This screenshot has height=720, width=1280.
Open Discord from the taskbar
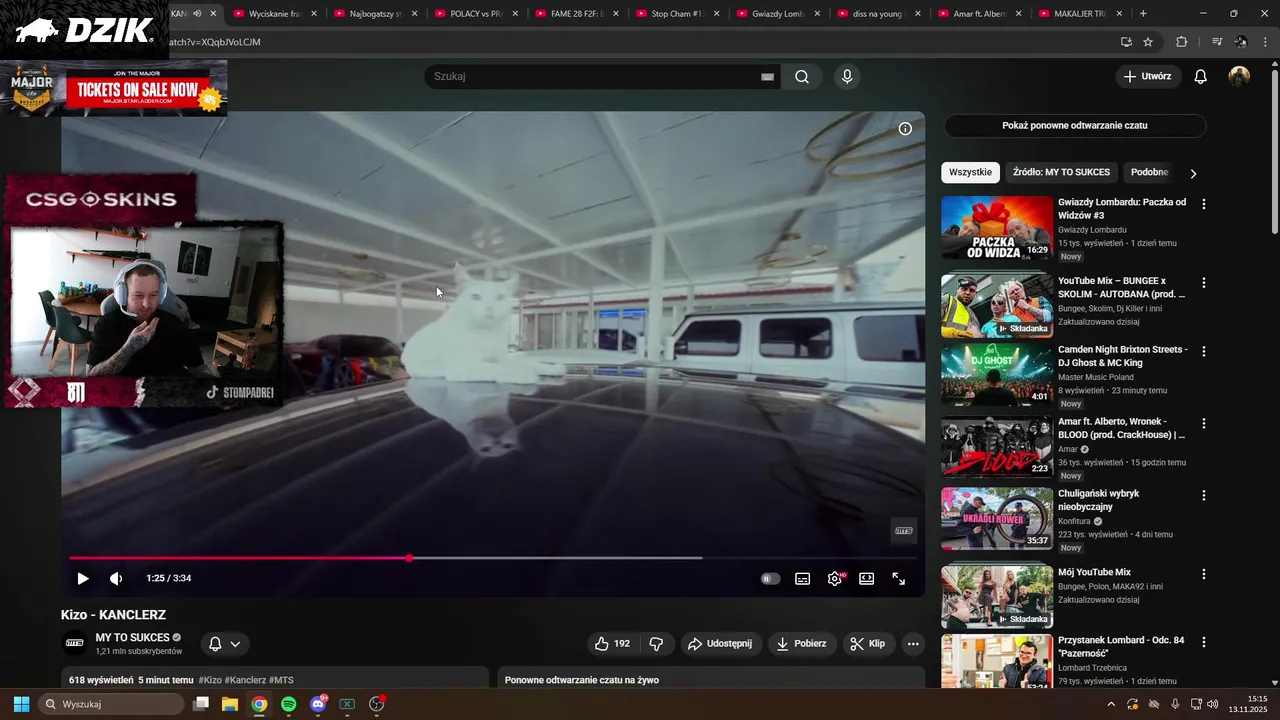coord(318,704)
